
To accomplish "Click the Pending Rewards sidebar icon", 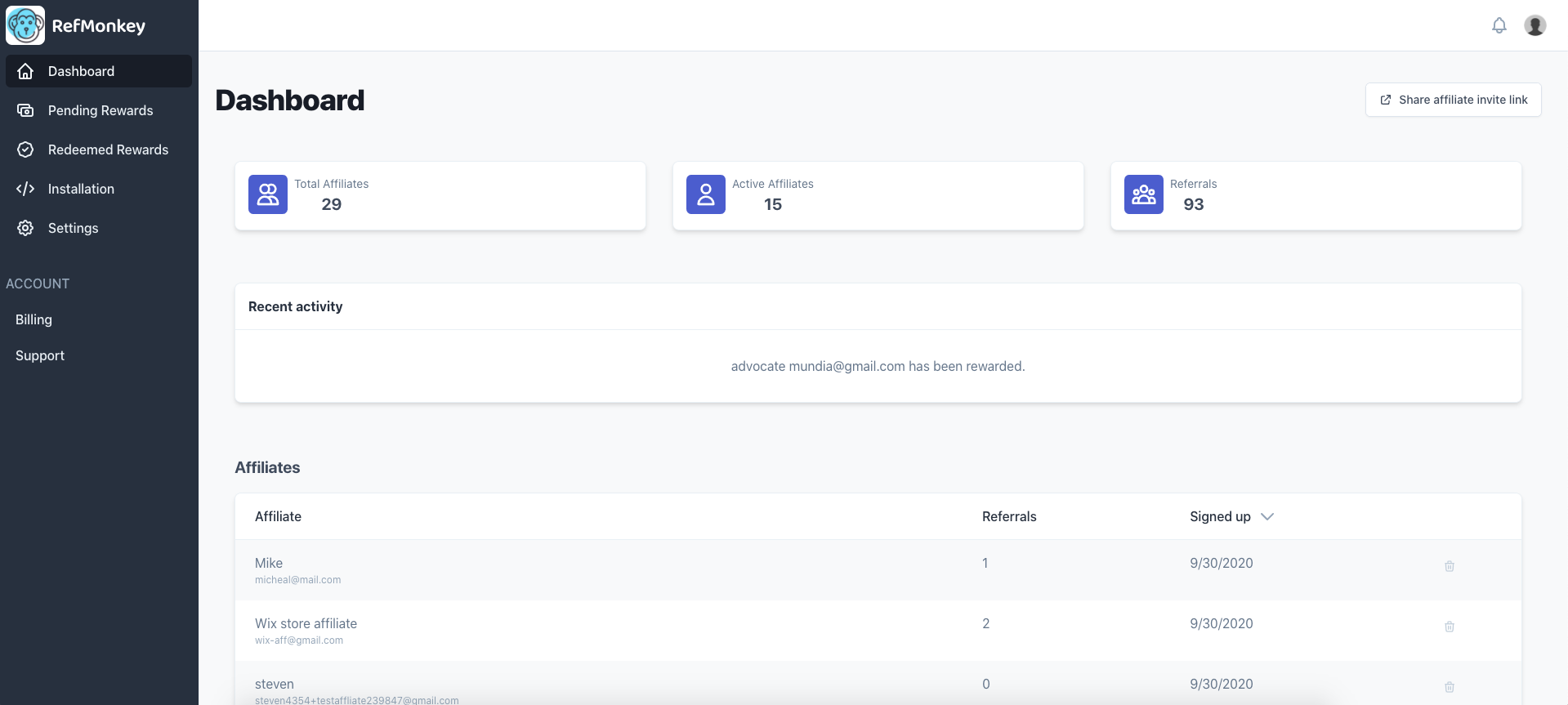I will coord(25,110).
